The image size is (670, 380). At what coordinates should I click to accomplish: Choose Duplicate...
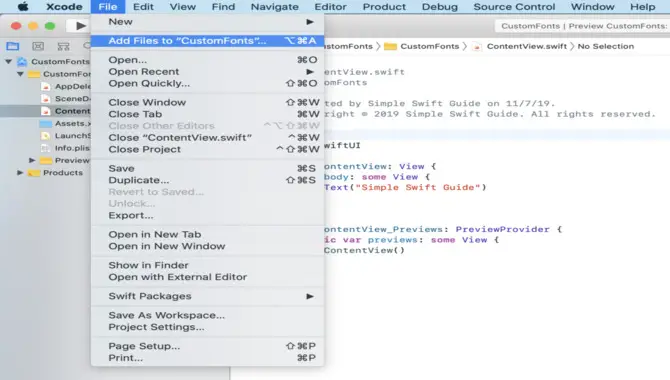(207, 180)
